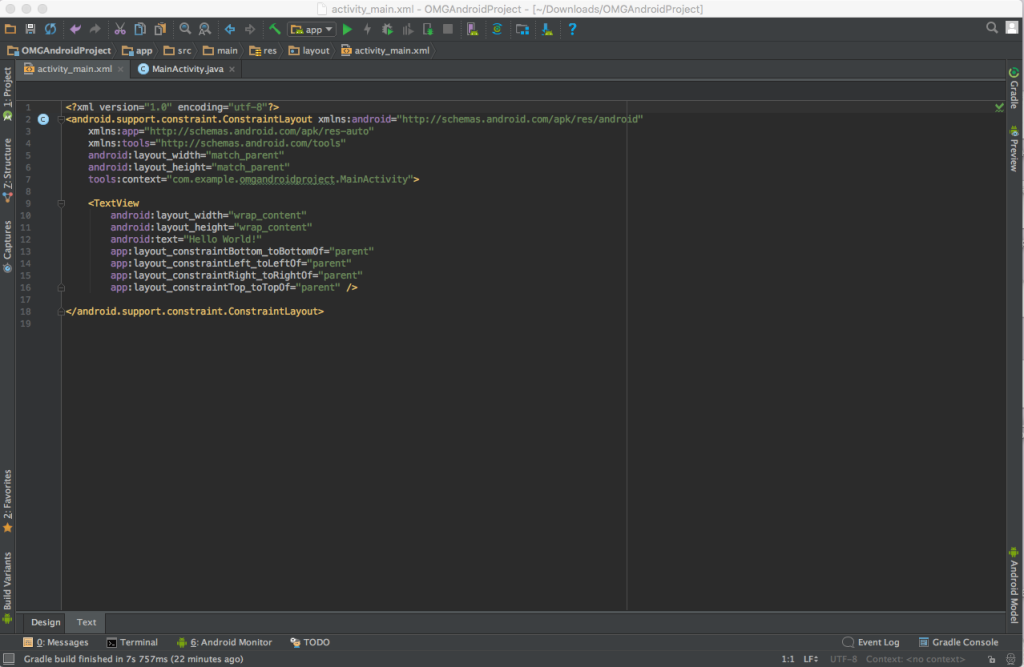The image size is (1024, 667).
Task: Open the LF line separator selector
Action: coord(808,659)
